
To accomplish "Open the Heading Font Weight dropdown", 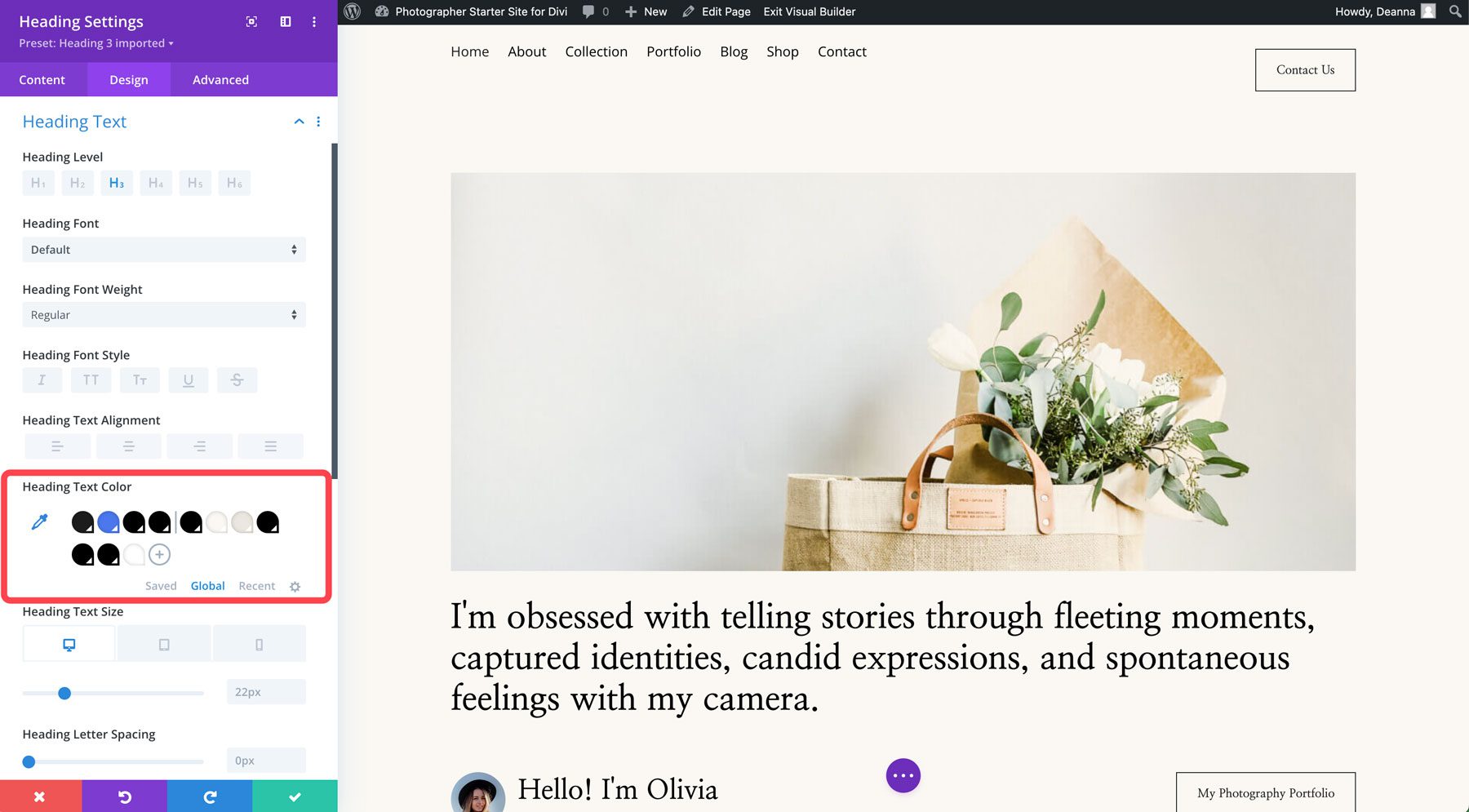I will coord(163,314).
